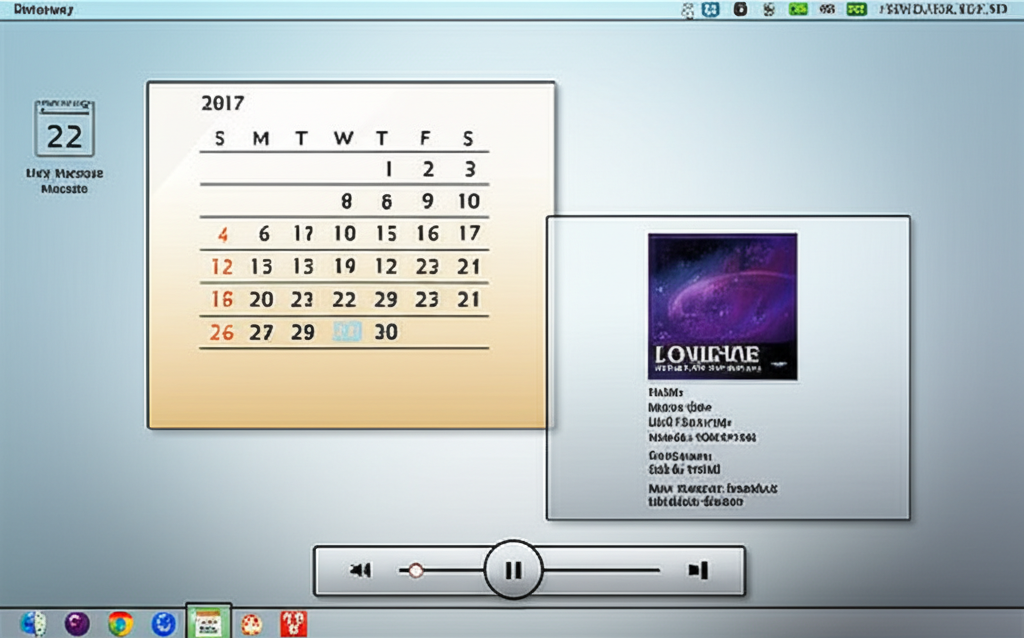Select the blue highlighted date in the calendar
Viewport: 1024px width, 638px height.
point(346,333)
